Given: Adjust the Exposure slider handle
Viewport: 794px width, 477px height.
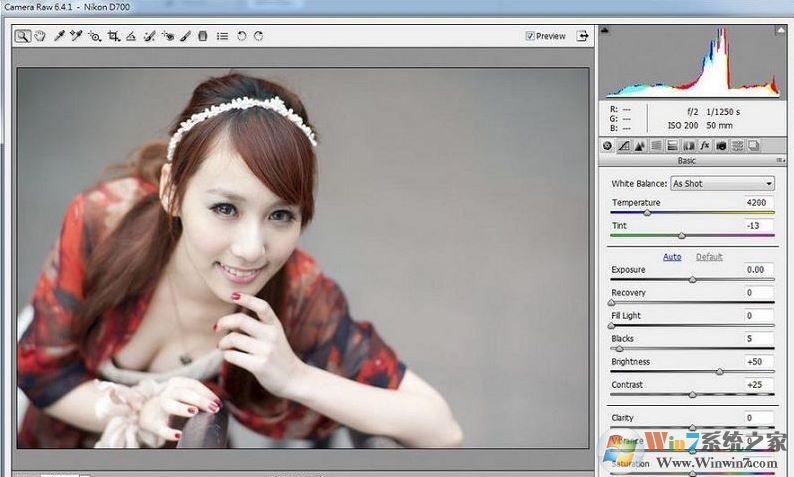Looking at the screenshot, I should [692, 280].
